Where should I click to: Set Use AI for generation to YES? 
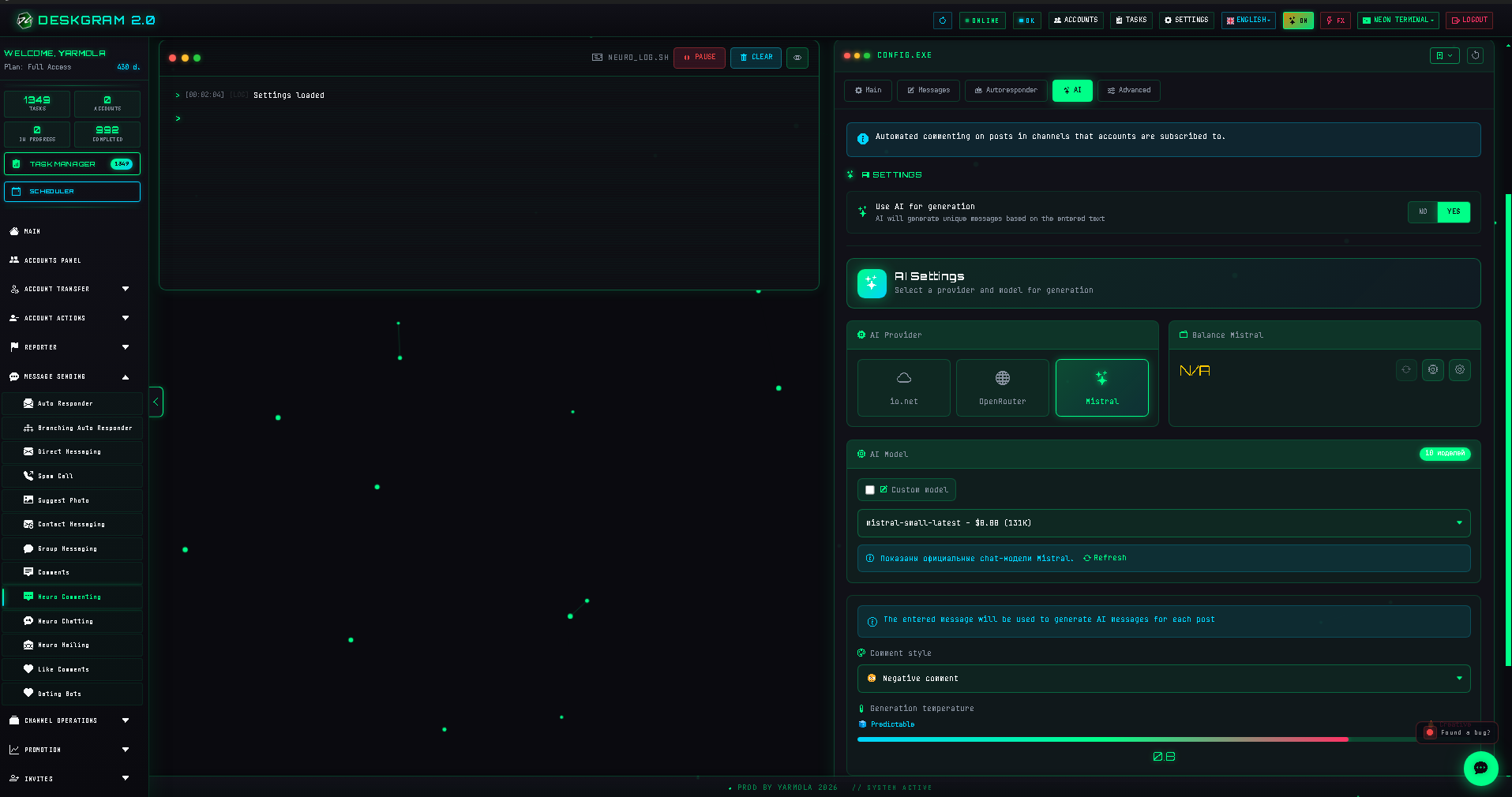[x=1454, y=211]
